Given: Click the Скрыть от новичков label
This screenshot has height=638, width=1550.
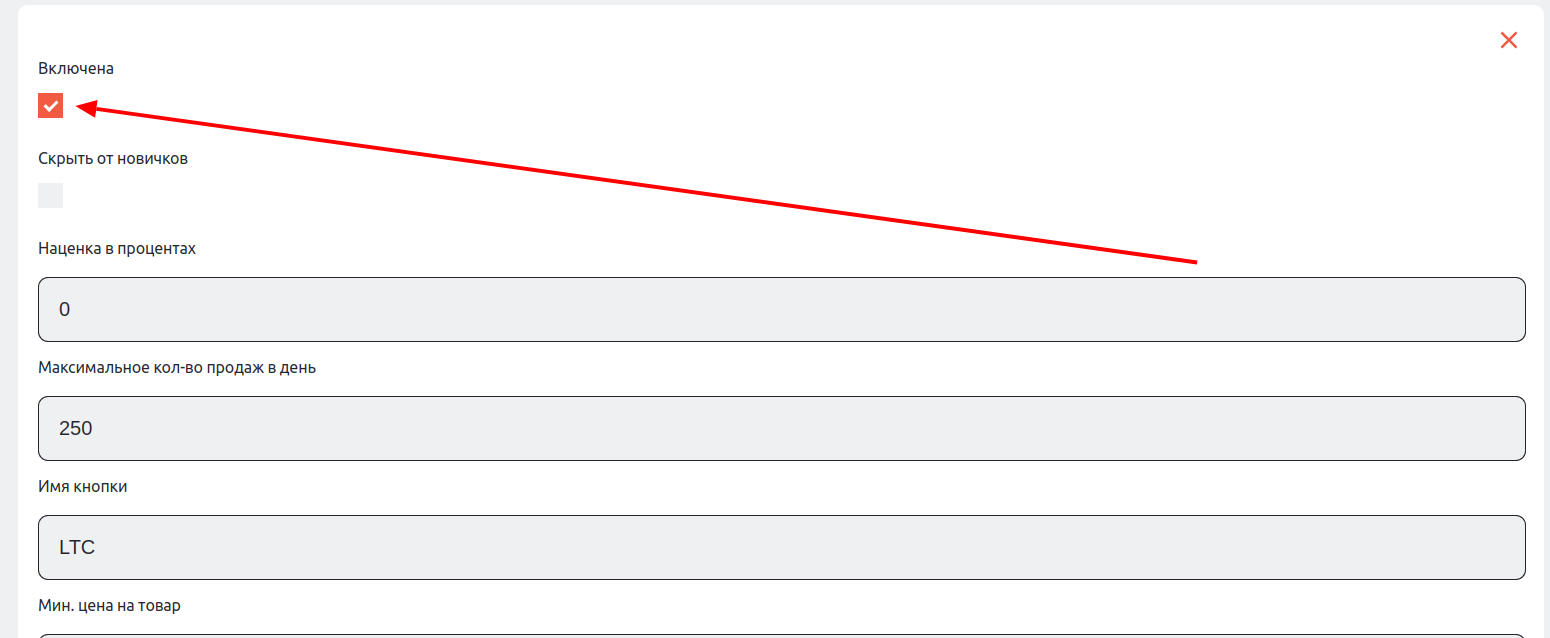Looking at the screenshot, I should click(x=113, y=159).
